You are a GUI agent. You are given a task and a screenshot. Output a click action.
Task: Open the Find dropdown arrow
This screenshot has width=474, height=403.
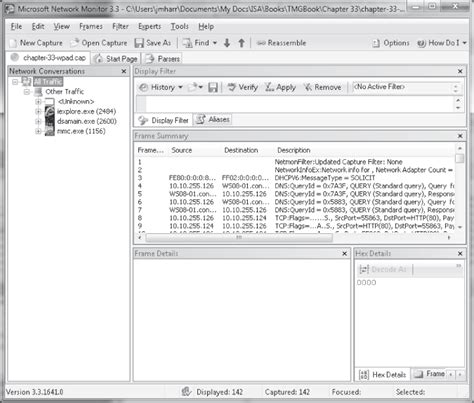point(215,43)
